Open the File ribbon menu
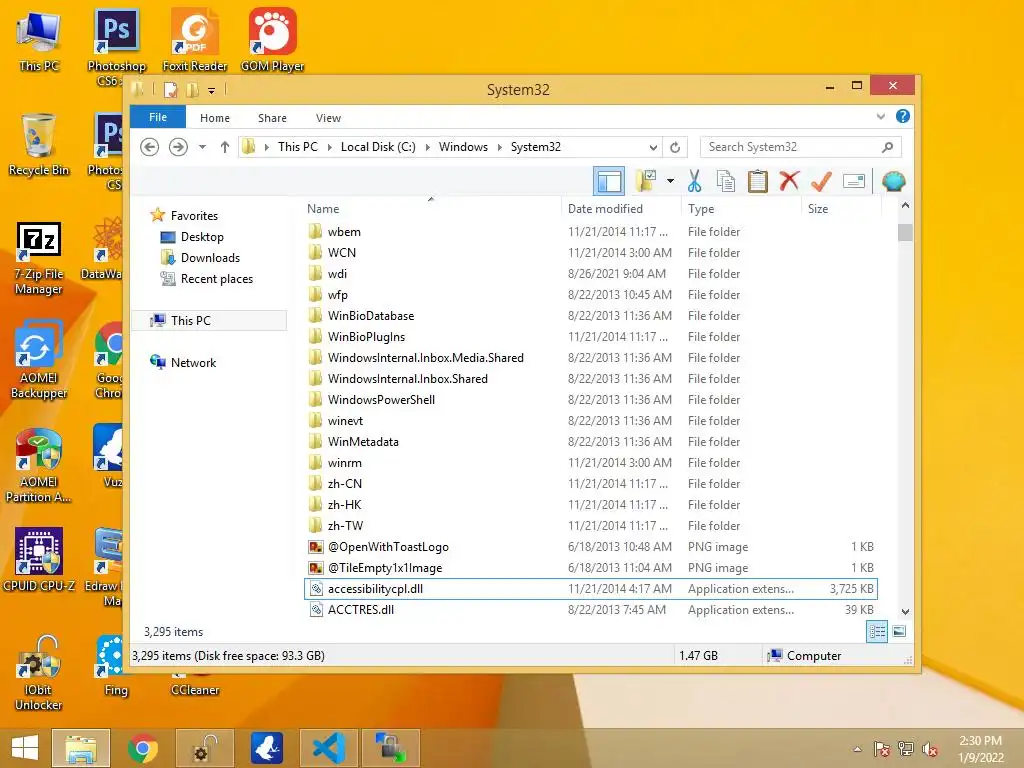This screenshot has width=1024, height=768. 158,117
